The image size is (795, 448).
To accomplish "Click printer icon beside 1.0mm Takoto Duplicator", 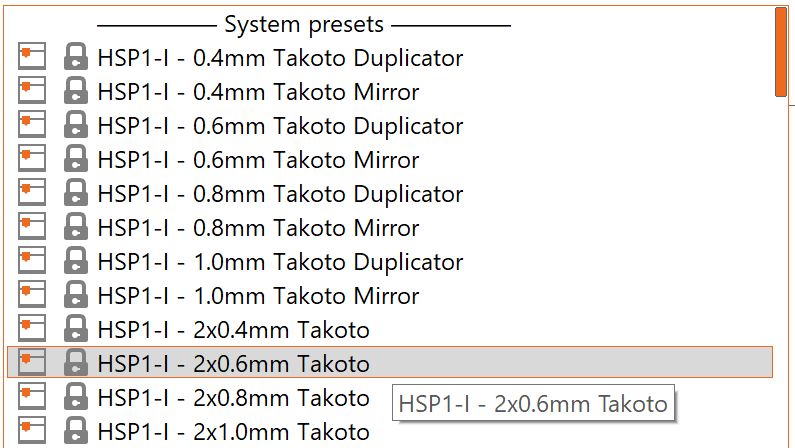I will 32,261.
